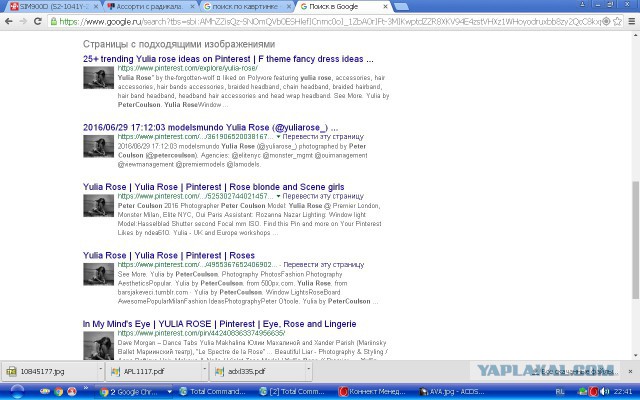Go back to the previous page
640x400 pixels.
[x=9, y=21]
